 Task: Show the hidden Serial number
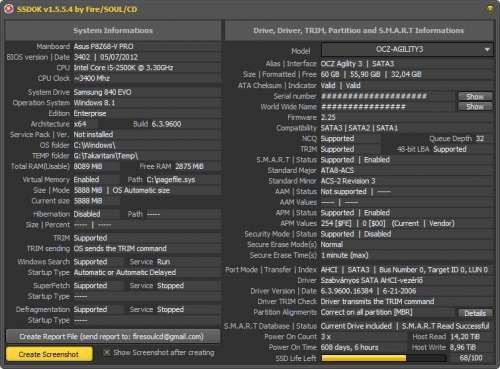click(x=475, y=97)
